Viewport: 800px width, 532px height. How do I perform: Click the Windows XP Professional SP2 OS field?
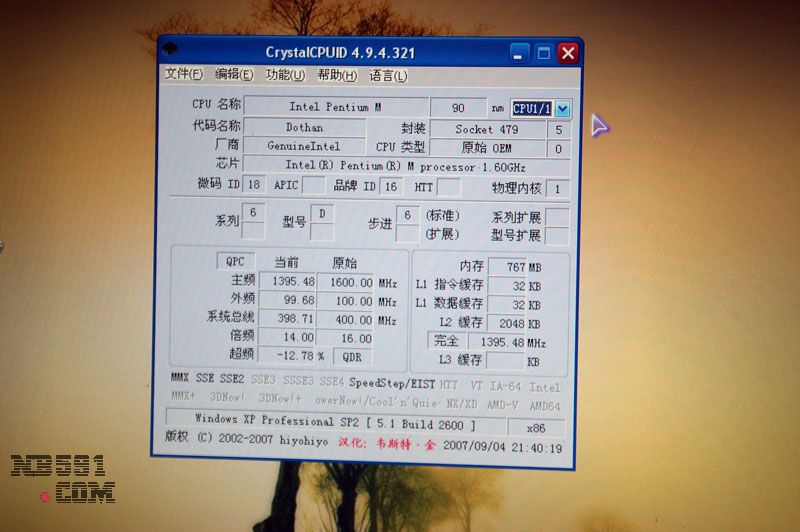coord(336,422)
